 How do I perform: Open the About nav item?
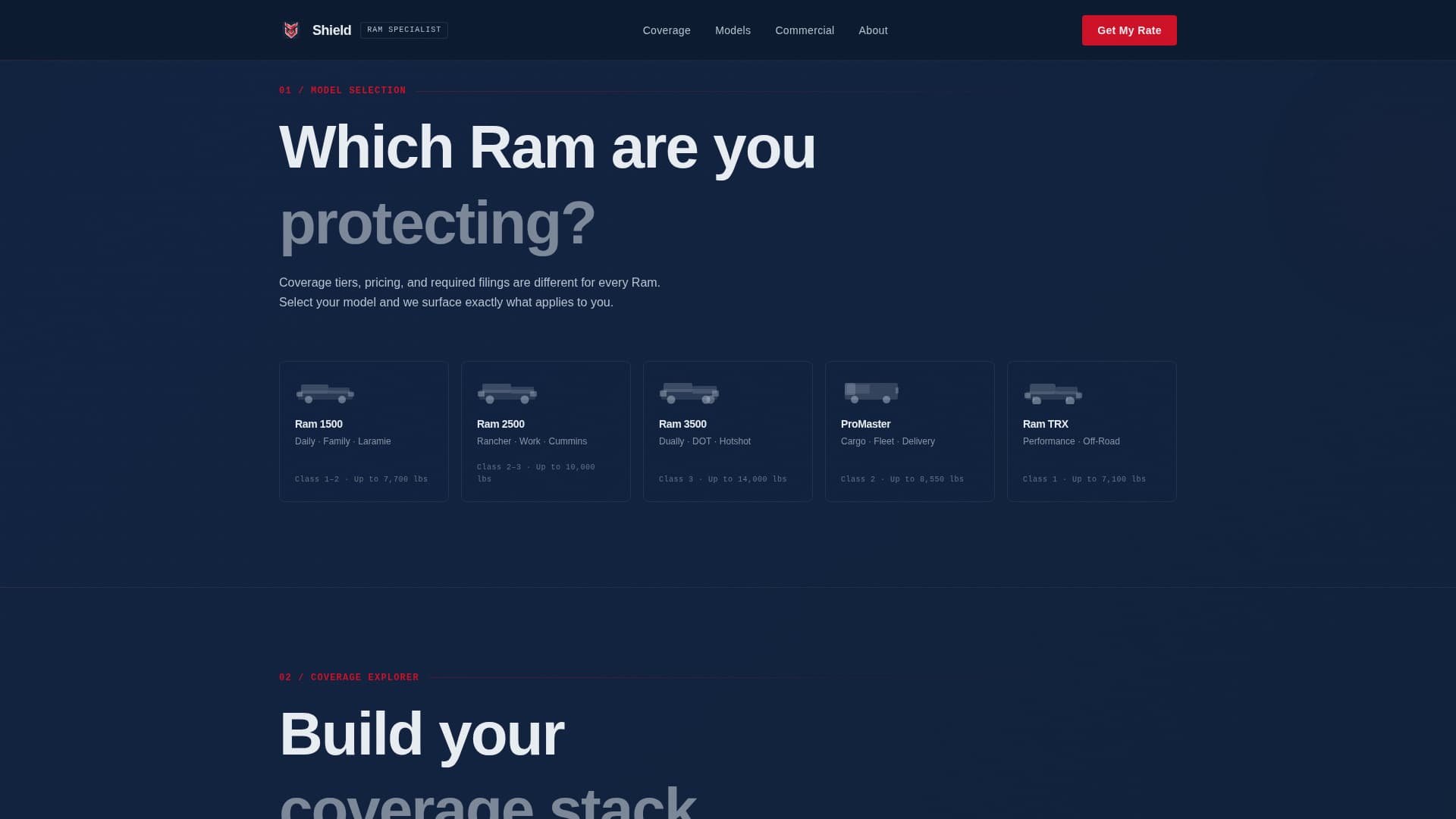(873, 30)
